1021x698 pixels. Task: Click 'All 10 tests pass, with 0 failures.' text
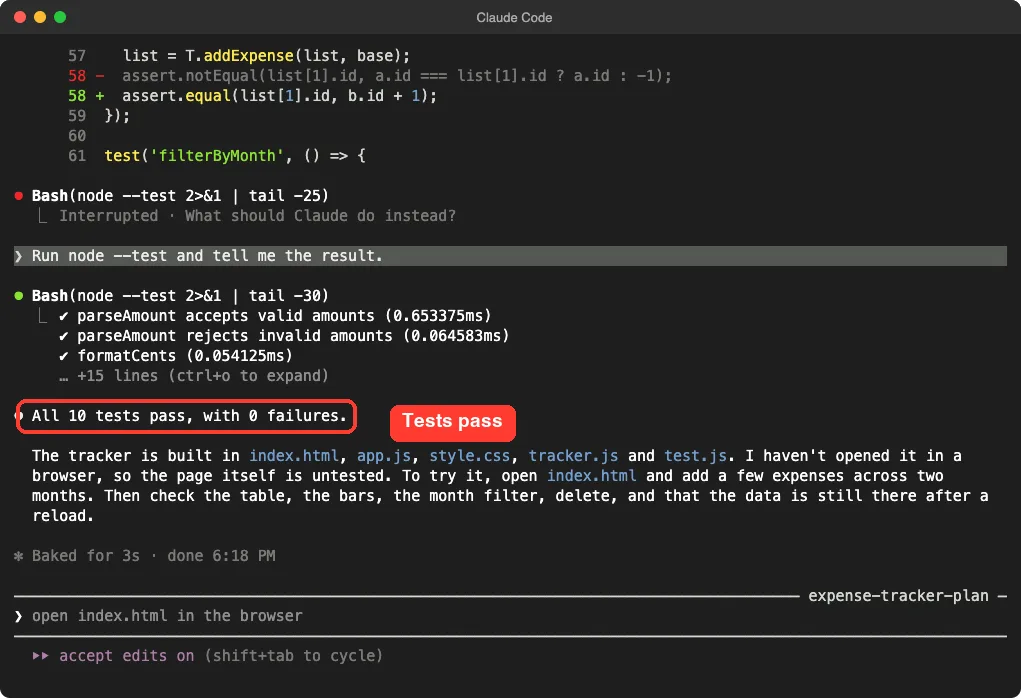tap(189, 416)
